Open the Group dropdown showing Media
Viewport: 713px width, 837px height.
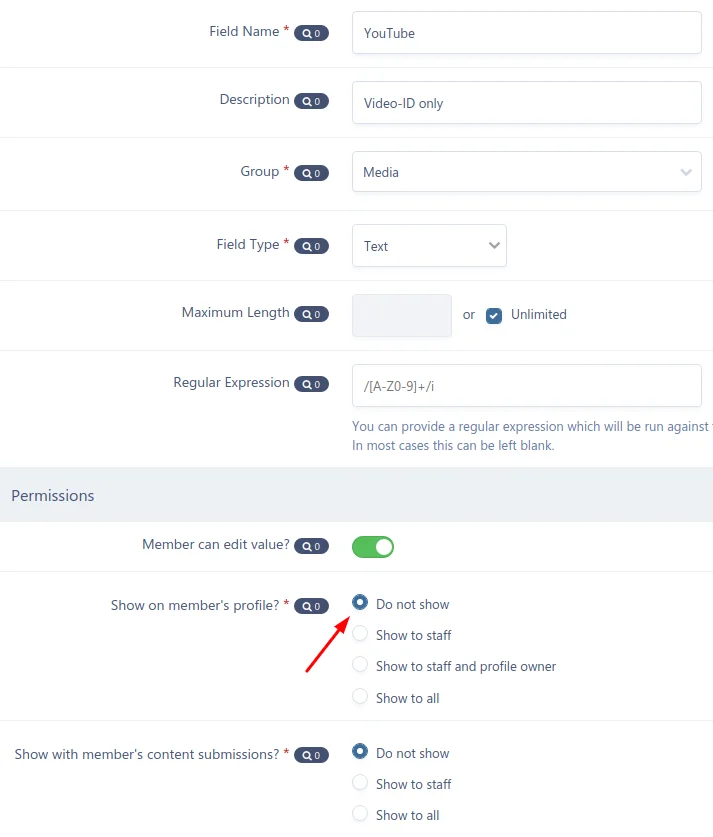click(x=526, y=172)
